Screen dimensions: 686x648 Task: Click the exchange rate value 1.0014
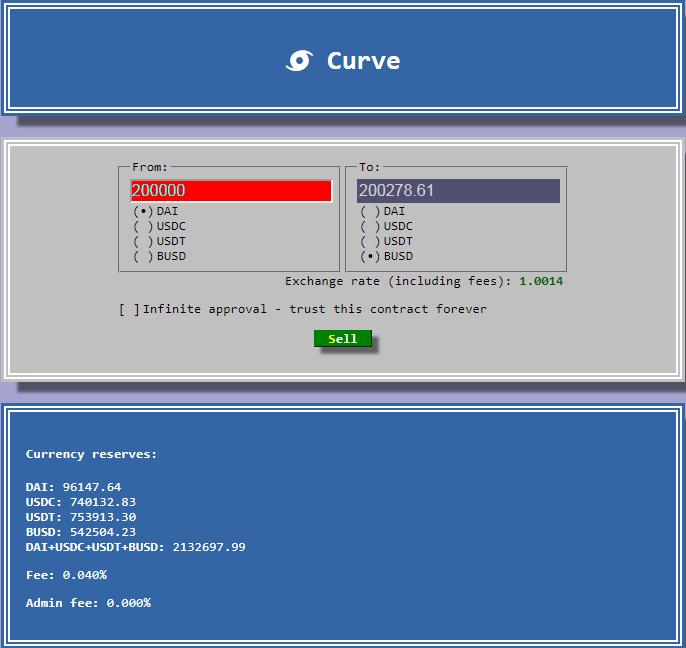[x=541, y=281]
